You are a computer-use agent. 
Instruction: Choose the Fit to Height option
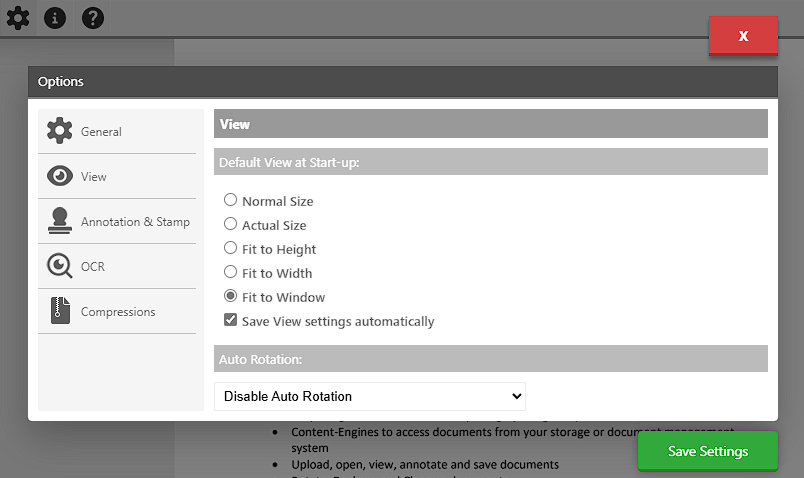tap(231, 249)
